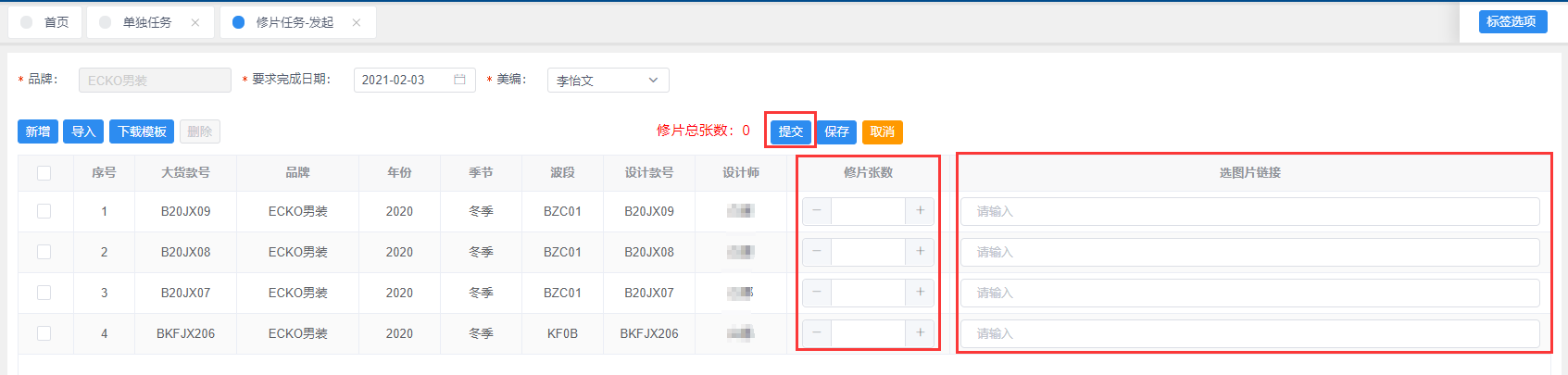Screen dimensions: 1568x375
Task: Check the row for B20JX09
Action: point(44,211)
